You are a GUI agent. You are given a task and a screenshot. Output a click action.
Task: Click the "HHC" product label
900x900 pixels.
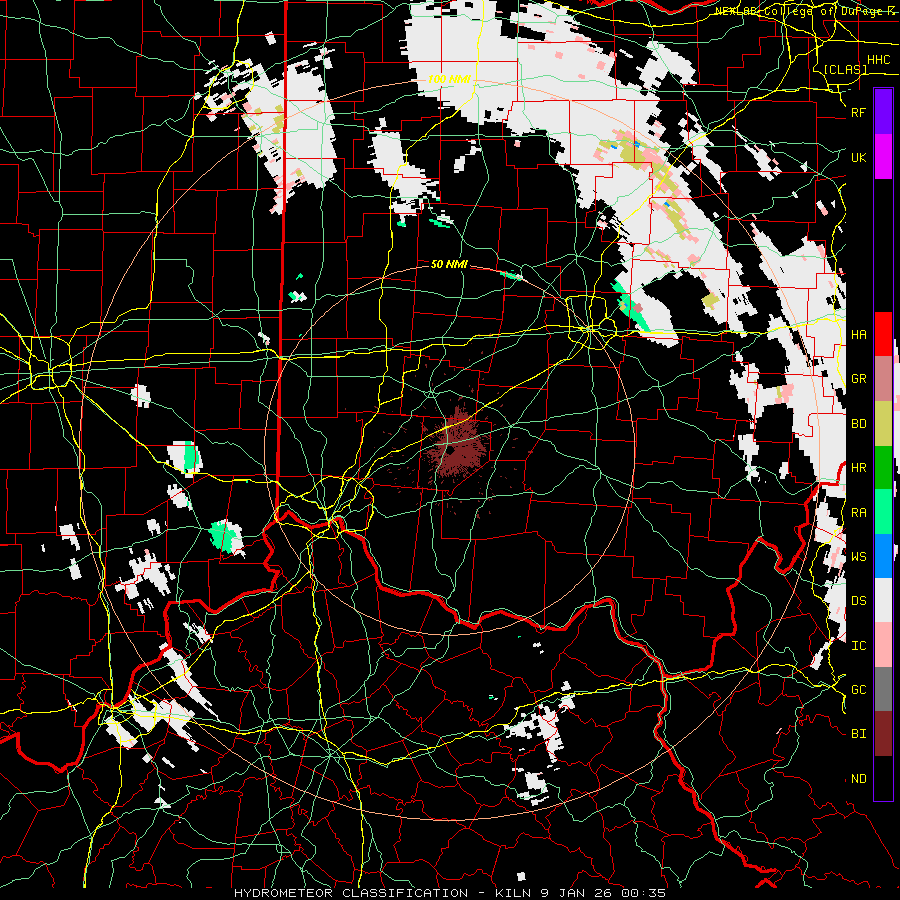878,60
